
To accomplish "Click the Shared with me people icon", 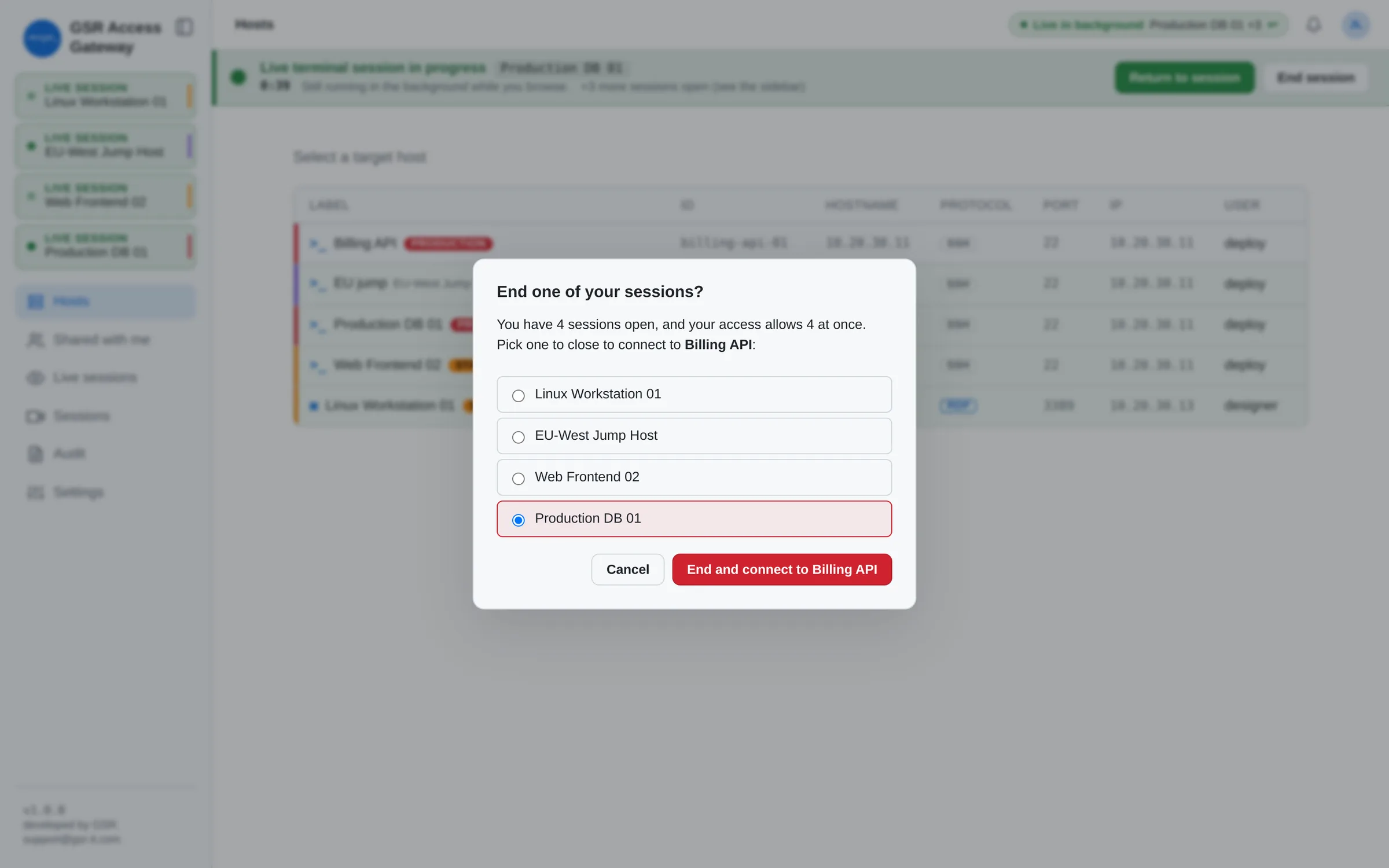I will (35, 340).
